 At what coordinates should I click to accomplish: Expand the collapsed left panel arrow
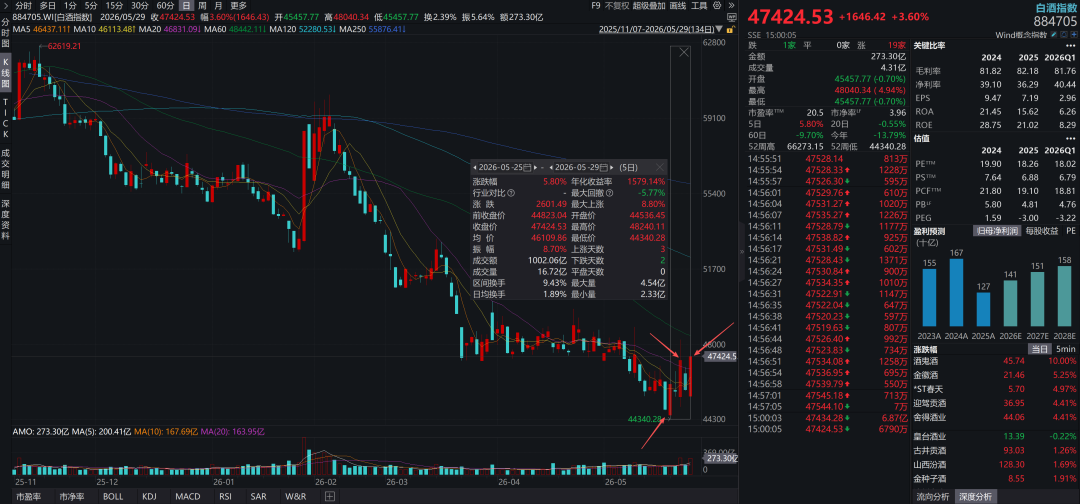tap(742, 252)
